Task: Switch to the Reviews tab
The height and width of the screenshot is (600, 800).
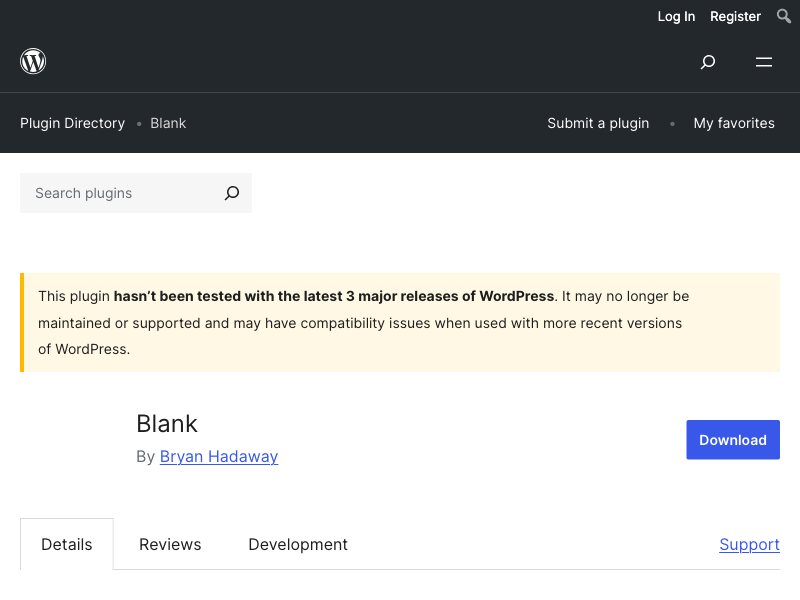Action: [170, 544]
